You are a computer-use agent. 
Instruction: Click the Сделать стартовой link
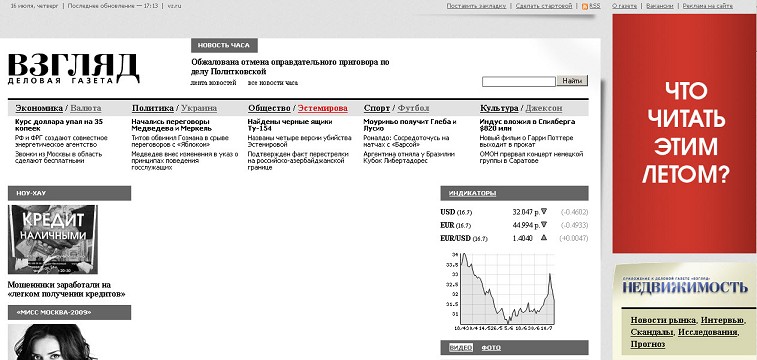[x=544, y=6]
